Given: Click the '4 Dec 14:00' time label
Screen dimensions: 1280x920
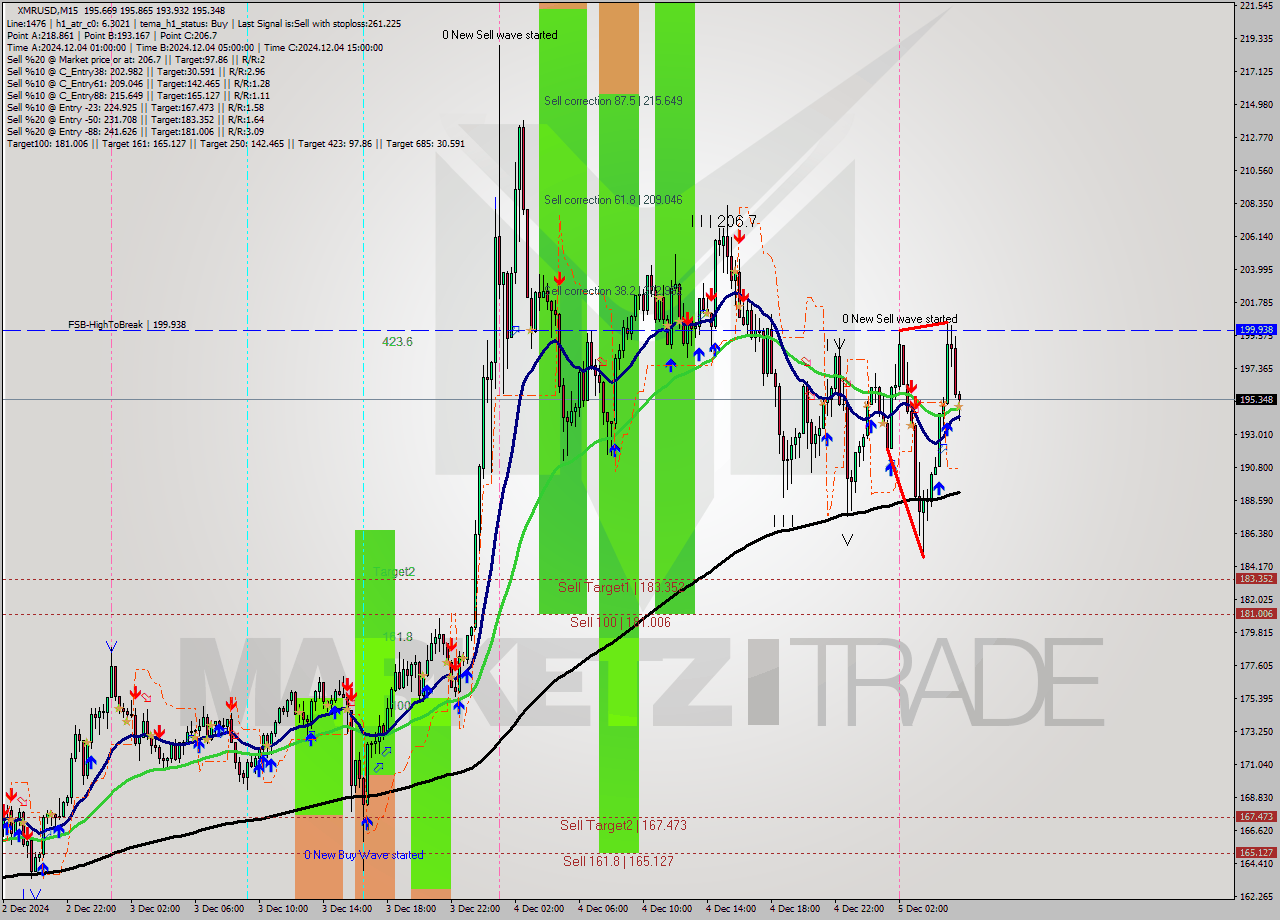Looking at the screenshot, I should [x=732, y=909].
